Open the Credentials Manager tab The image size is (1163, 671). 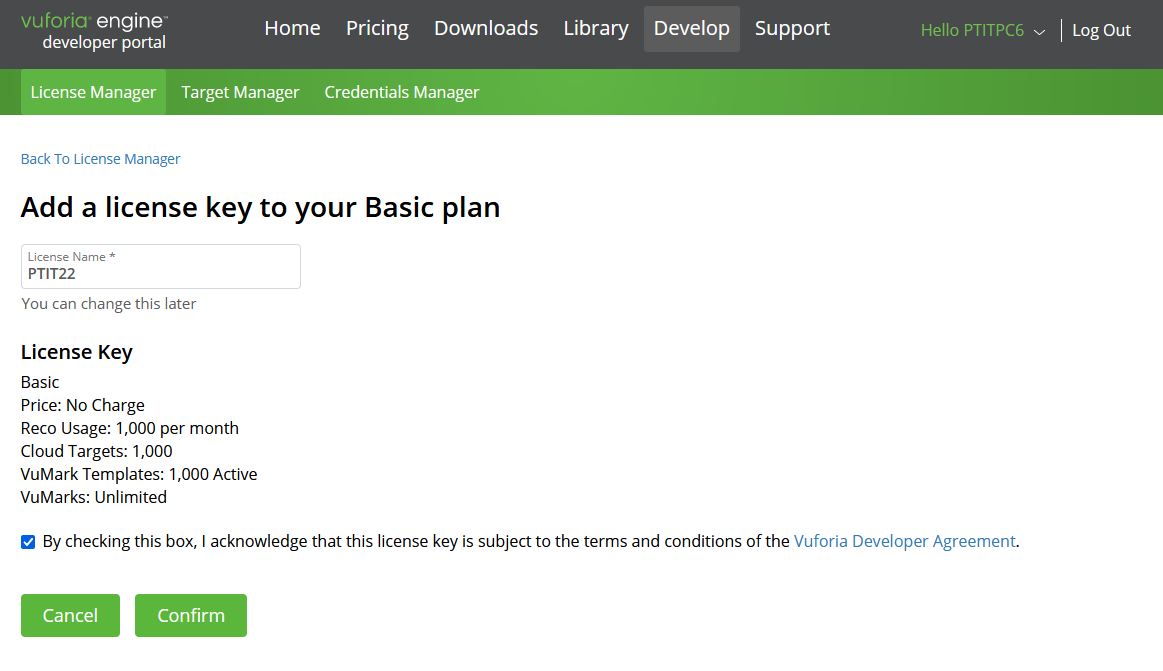[402, 92]
